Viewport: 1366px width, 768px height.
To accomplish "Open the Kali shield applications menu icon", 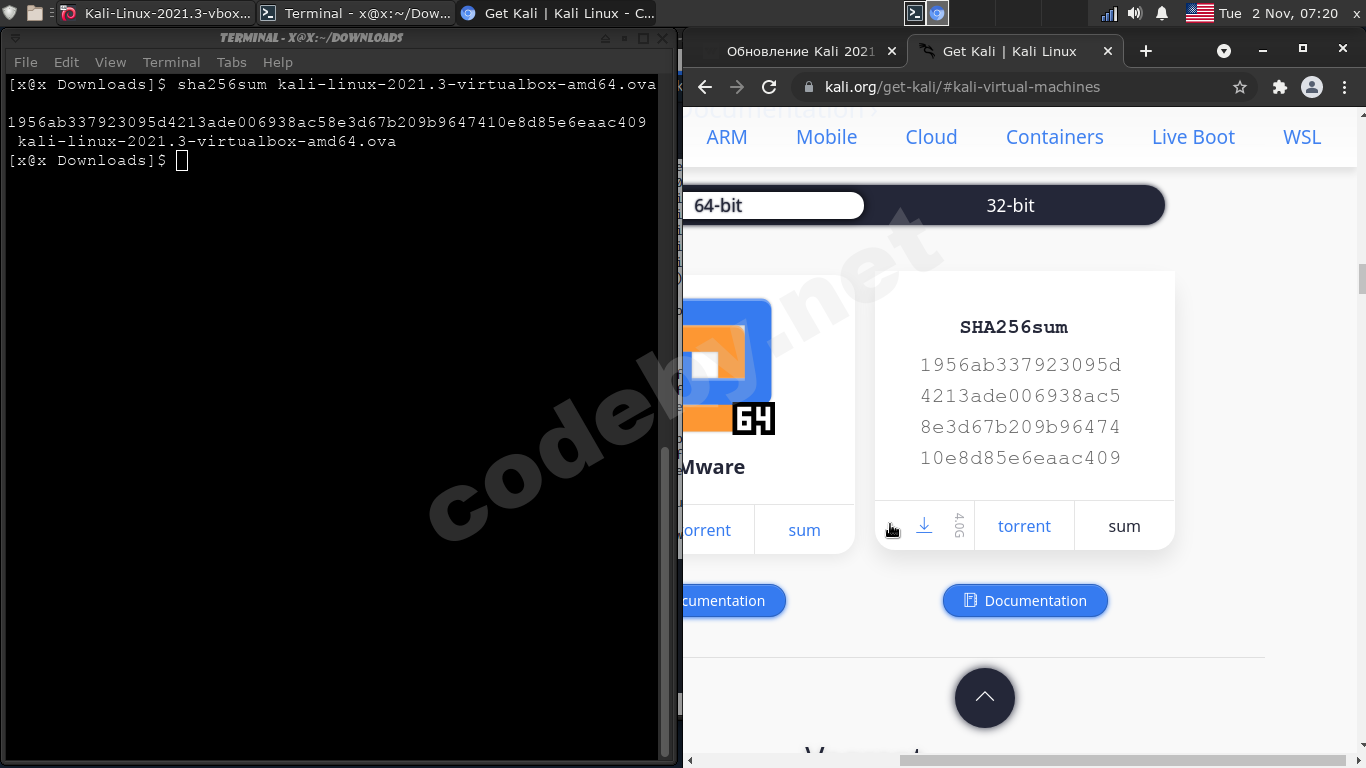I will point(10,13).
